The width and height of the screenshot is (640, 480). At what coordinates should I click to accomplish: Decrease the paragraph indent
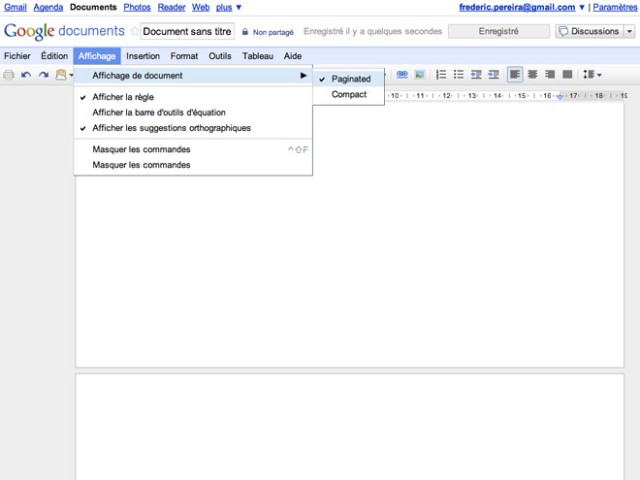(476, 74)
